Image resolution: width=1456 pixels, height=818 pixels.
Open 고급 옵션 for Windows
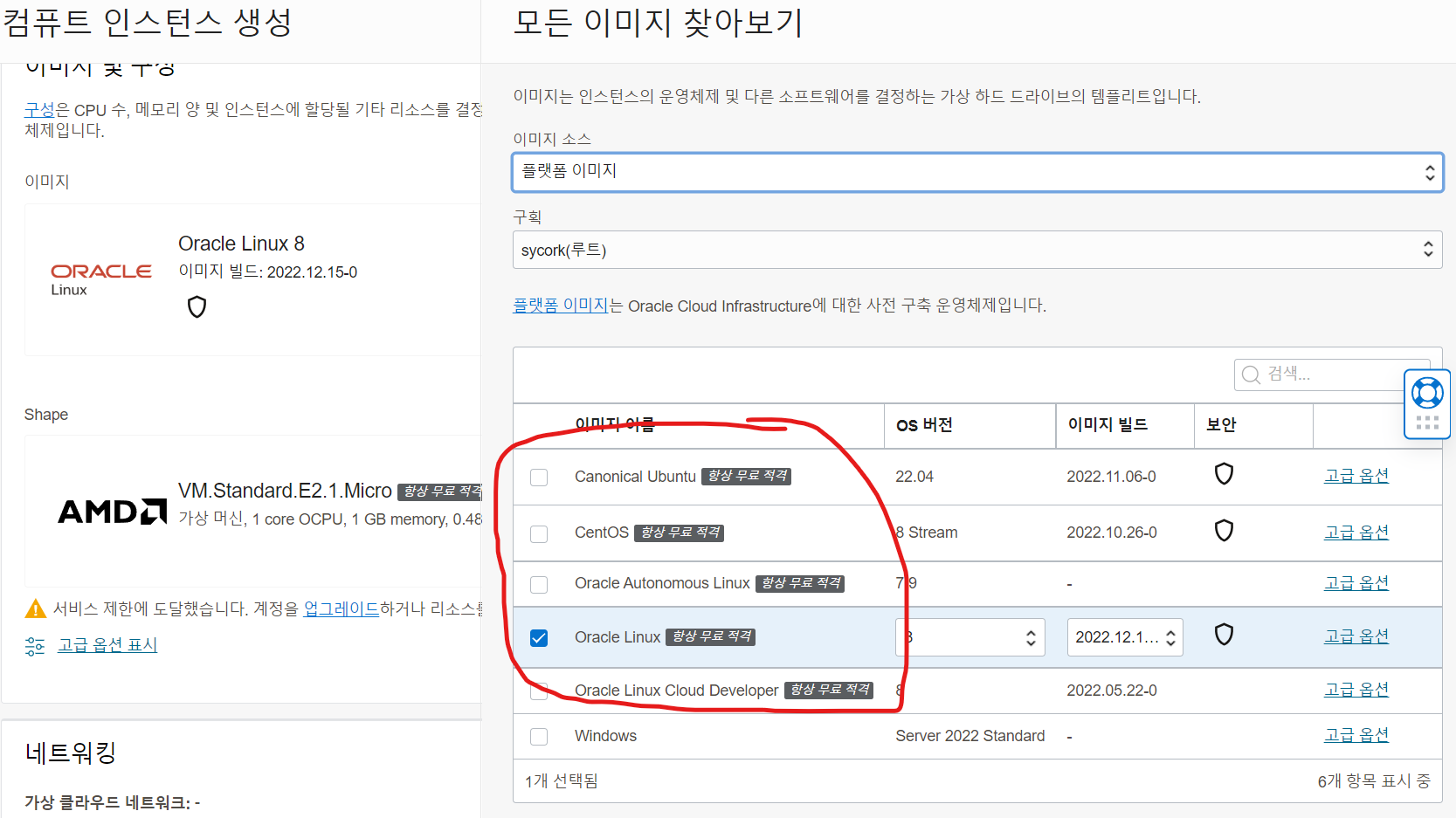(1356, 735)
